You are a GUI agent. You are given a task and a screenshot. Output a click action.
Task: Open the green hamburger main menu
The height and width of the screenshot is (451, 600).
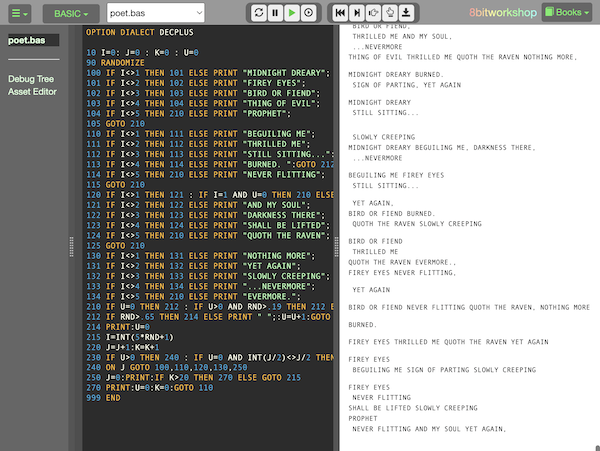point(20,13)
